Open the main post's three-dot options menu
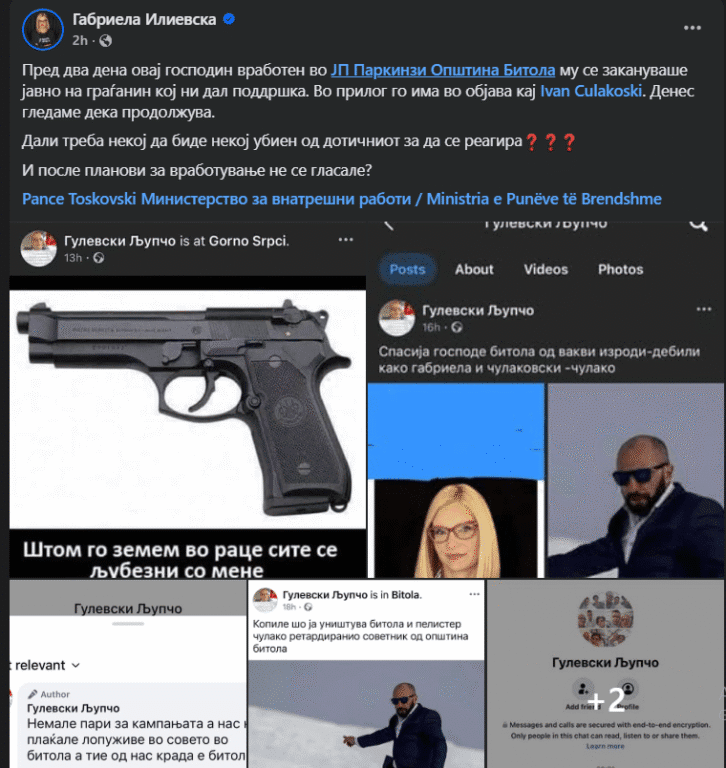 coord(692,28)
